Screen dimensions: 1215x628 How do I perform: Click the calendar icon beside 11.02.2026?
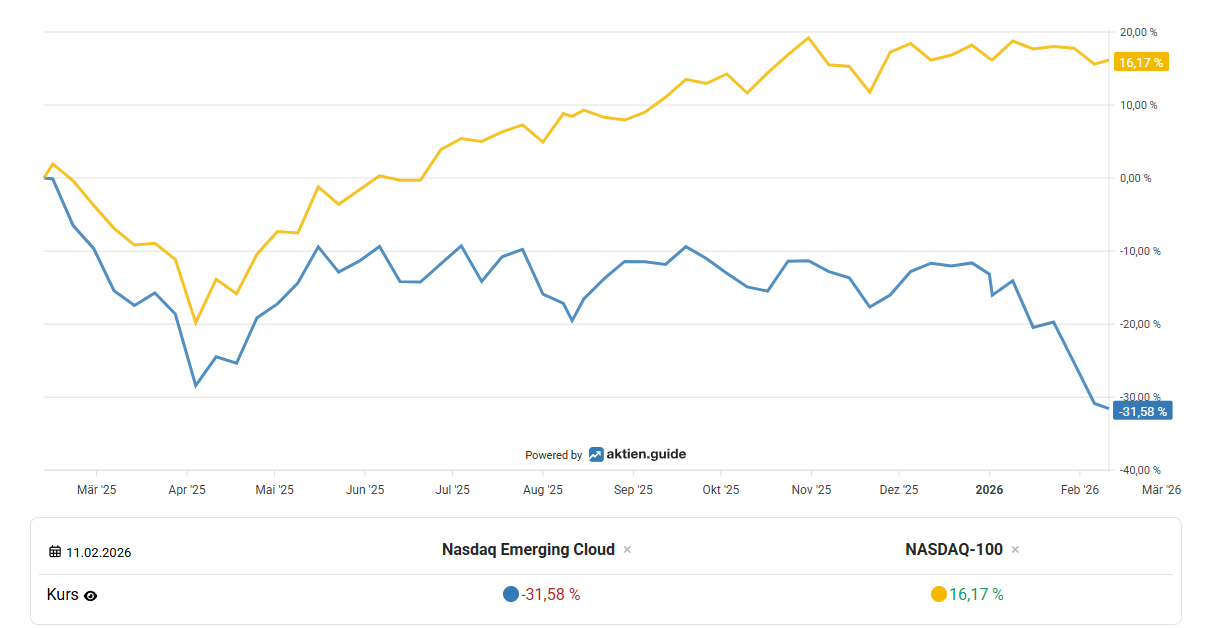pos(55,552)
